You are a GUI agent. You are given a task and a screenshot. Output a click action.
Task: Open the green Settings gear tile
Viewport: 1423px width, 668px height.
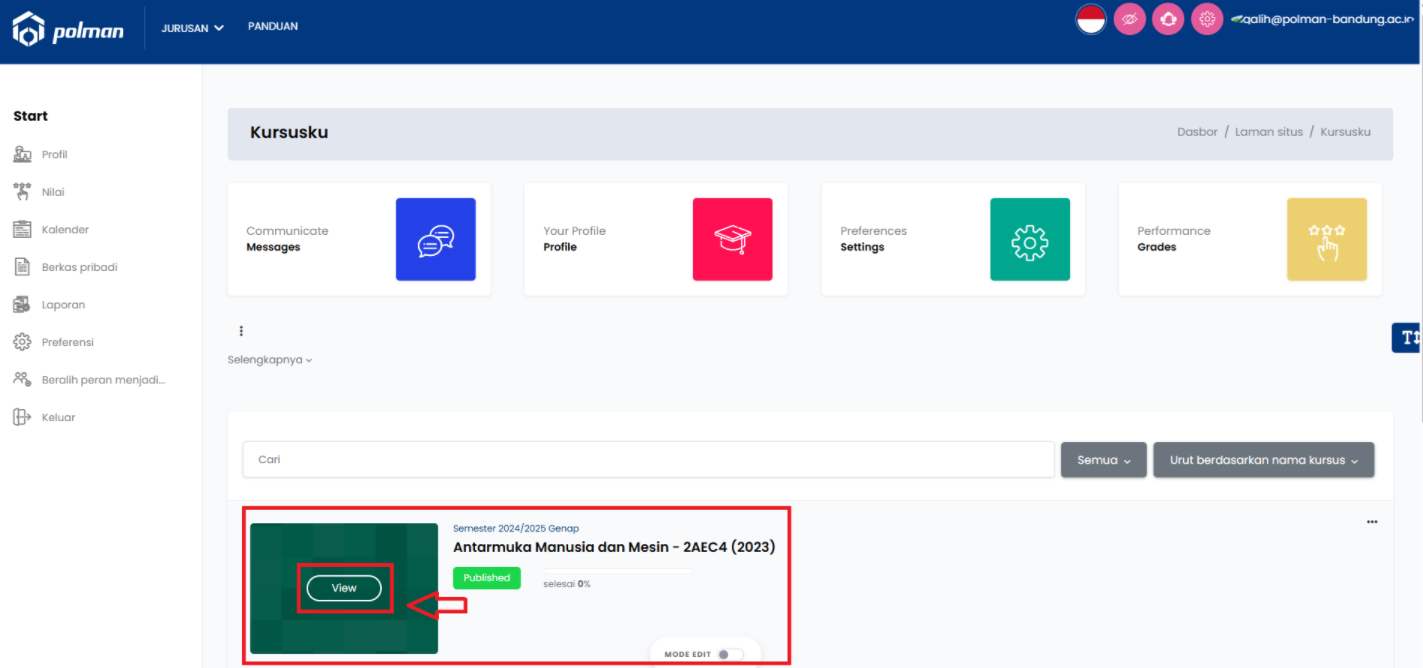coord(1029,239)
